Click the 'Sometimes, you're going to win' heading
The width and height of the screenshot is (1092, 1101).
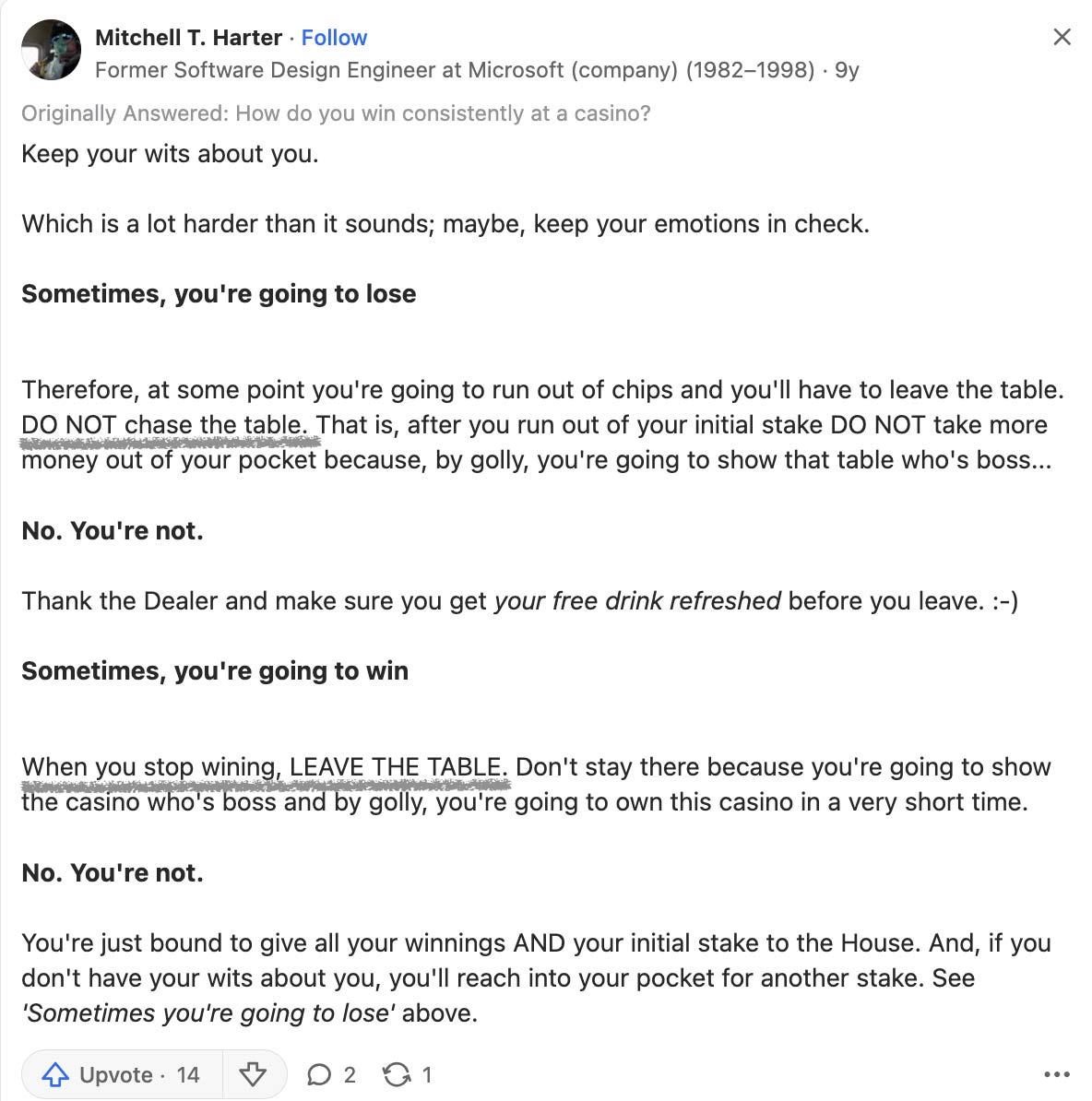pyautogui.click(x=215, y=670)
